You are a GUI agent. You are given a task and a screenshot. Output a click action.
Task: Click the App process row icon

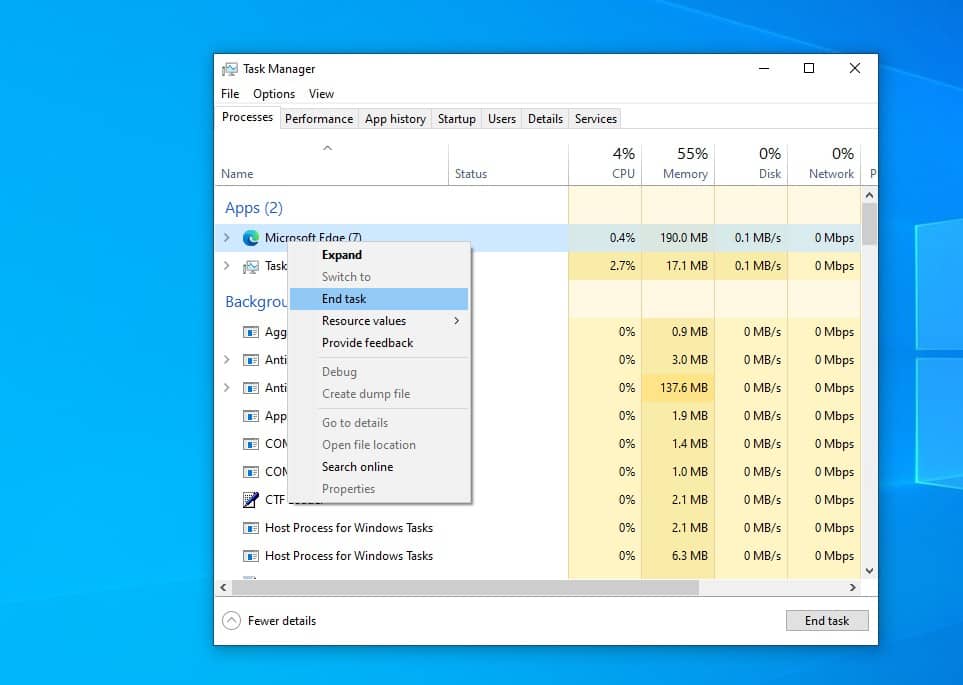[251, 417]
